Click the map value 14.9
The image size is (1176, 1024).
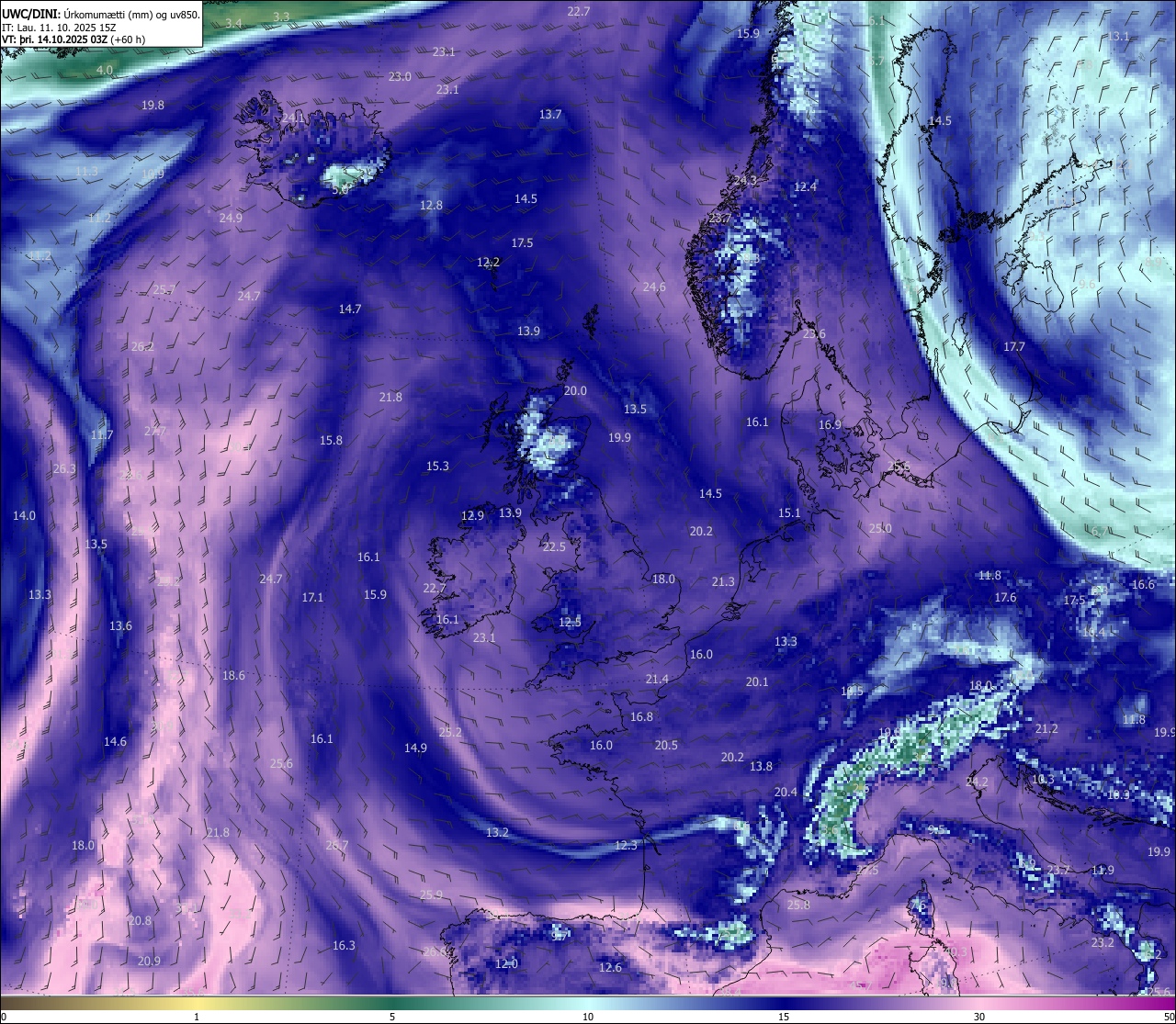pyautogui.click(x=415, y=748)
